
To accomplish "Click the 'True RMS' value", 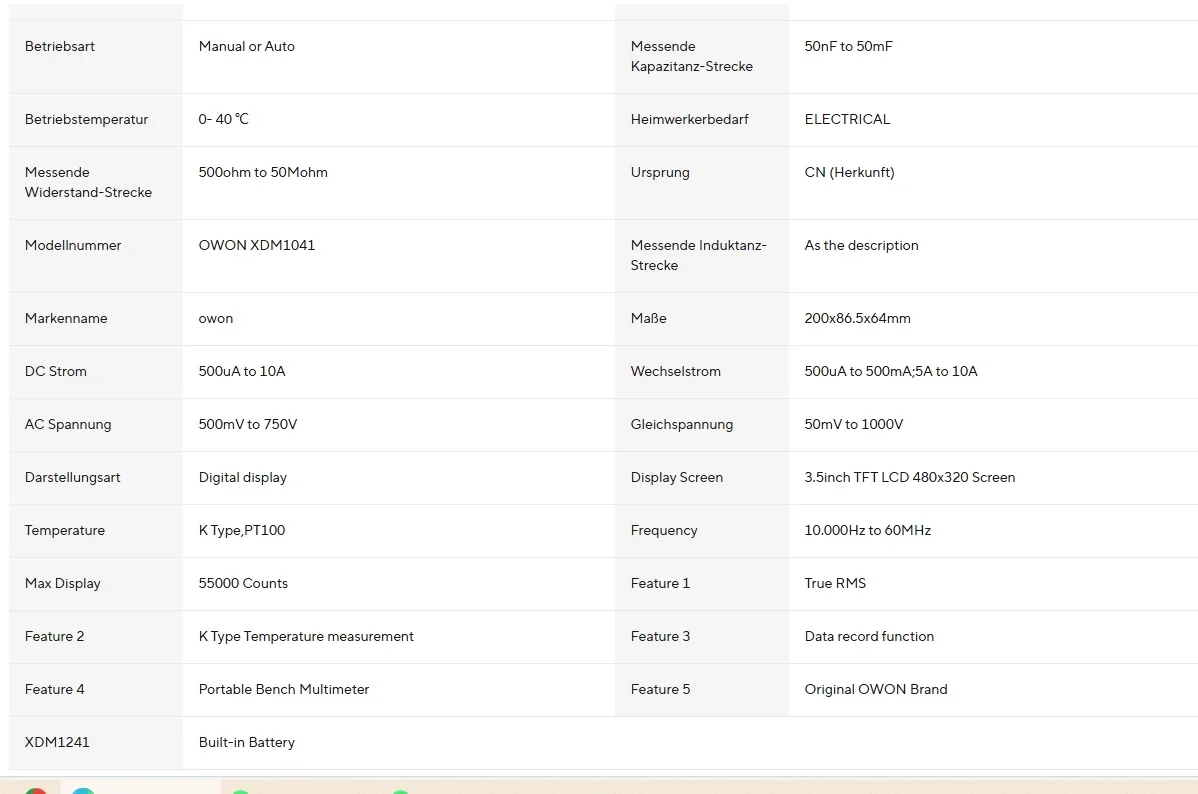I will coord(835,583).
